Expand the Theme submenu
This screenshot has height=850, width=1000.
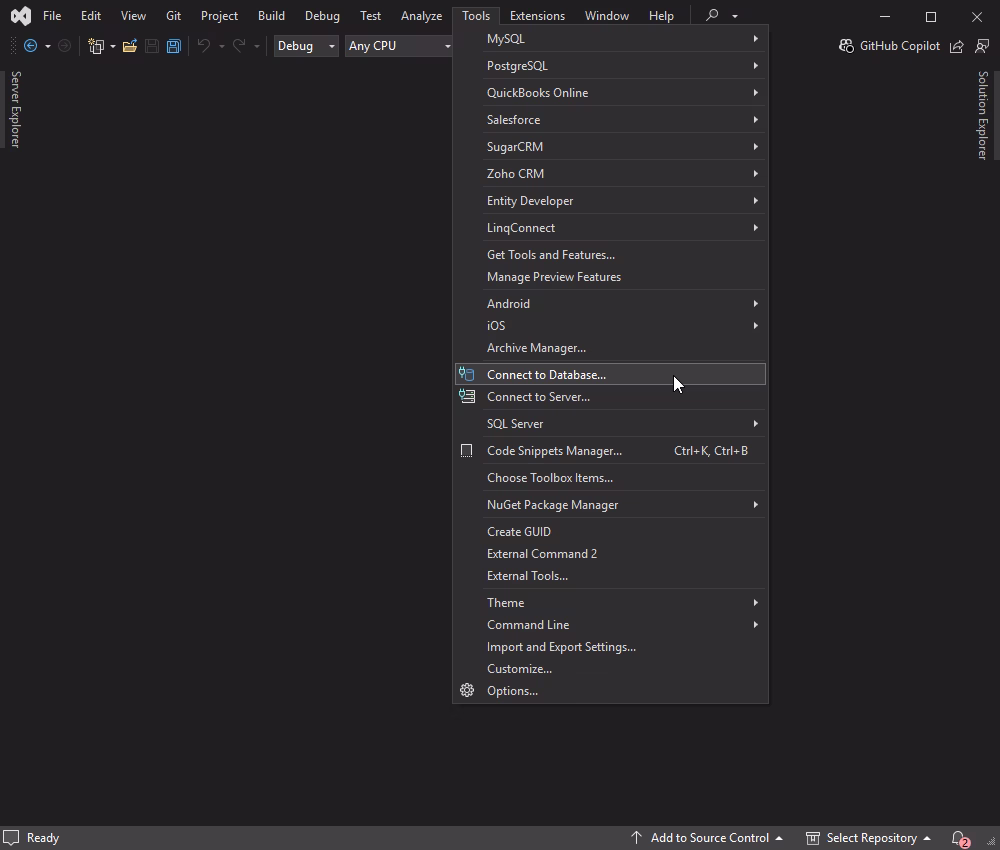pyautogui.click(x=611, y=603)
